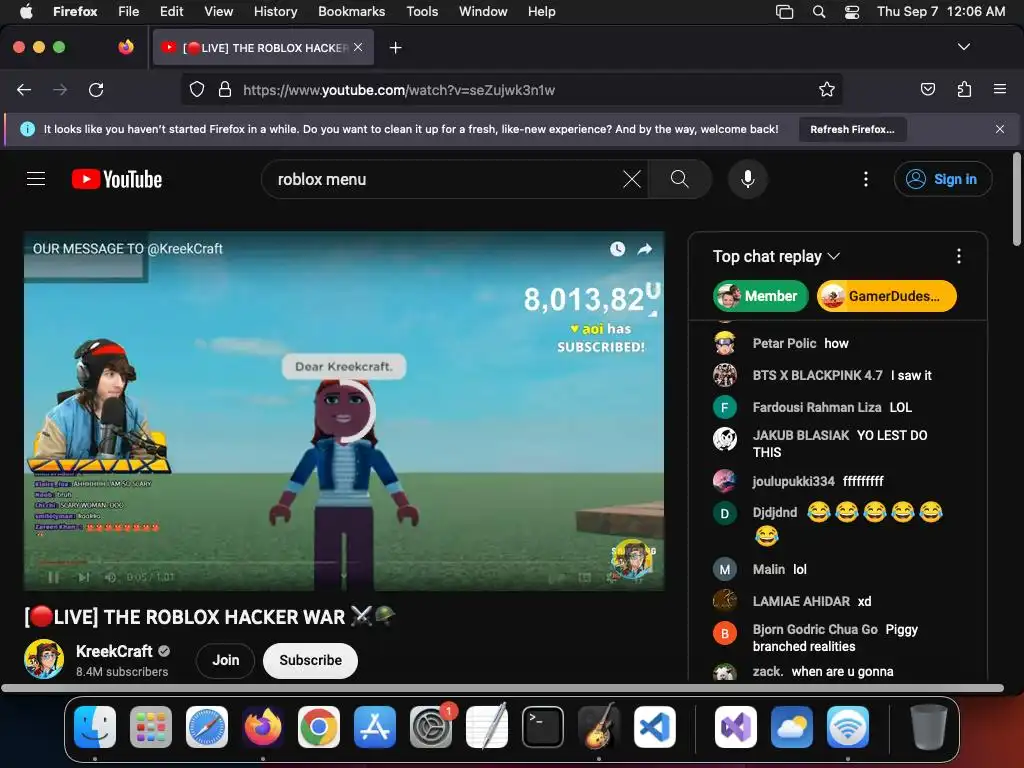Expand the list all tabs dropdown
Screen dimensions: 1024x768
click(x=964, y=47)
